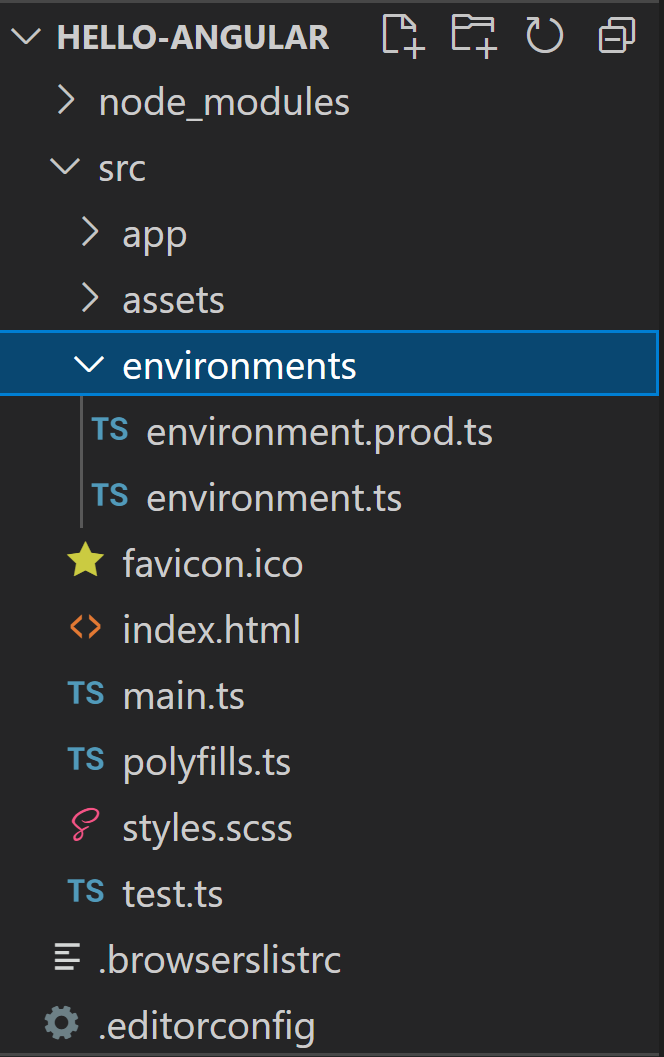Collapse the environments folder chevron
The height and width of the screenshot is (1057, 664).
[x=89, y=364]
